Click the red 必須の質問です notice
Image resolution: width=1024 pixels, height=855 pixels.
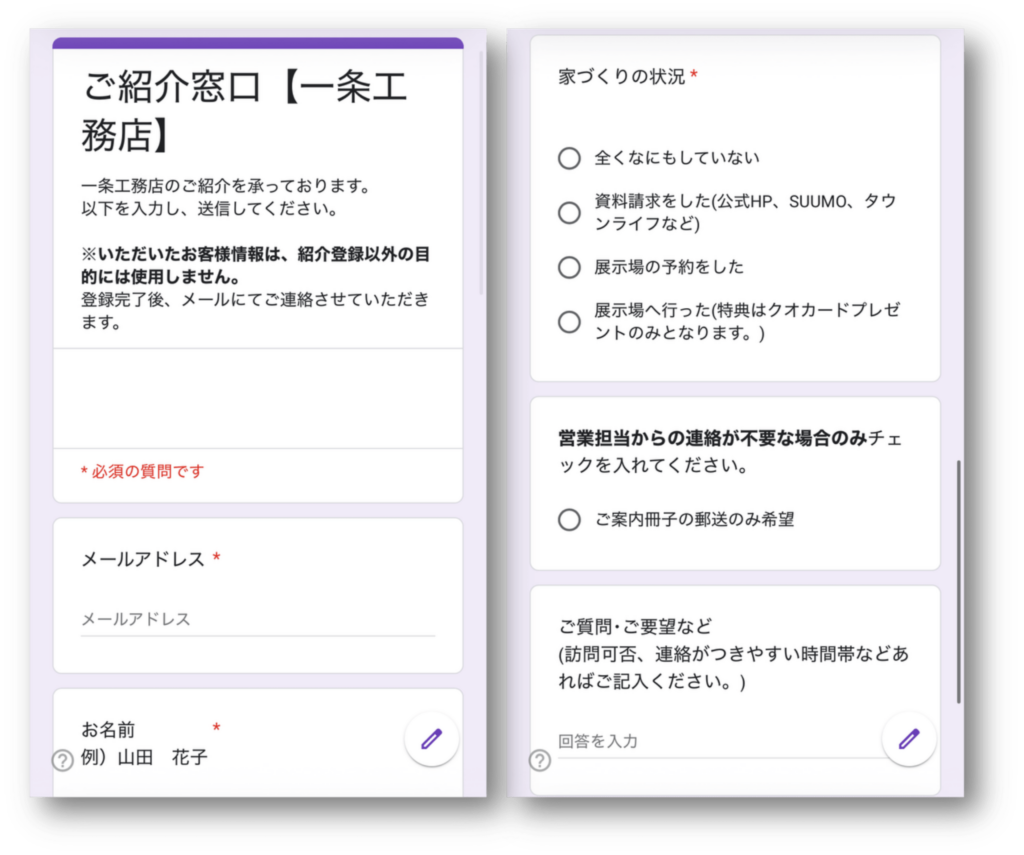pos(142,471)
